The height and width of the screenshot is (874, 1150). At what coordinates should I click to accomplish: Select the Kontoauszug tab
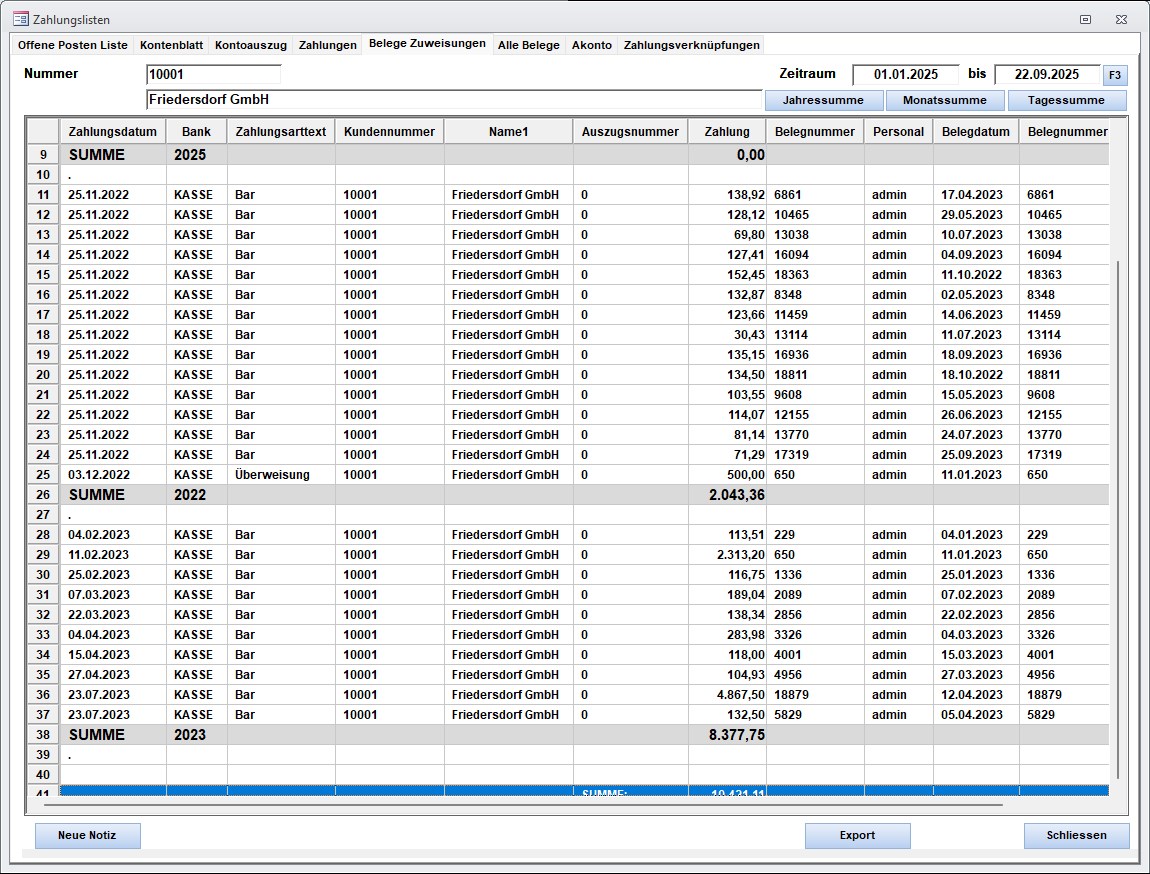pos(250,45)
